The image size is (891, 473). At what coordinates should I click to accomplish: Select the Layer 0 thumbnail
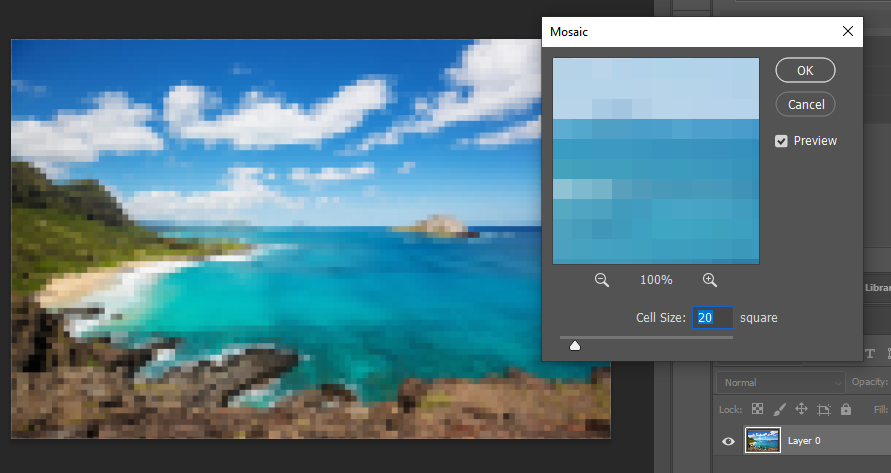(762, 440)
